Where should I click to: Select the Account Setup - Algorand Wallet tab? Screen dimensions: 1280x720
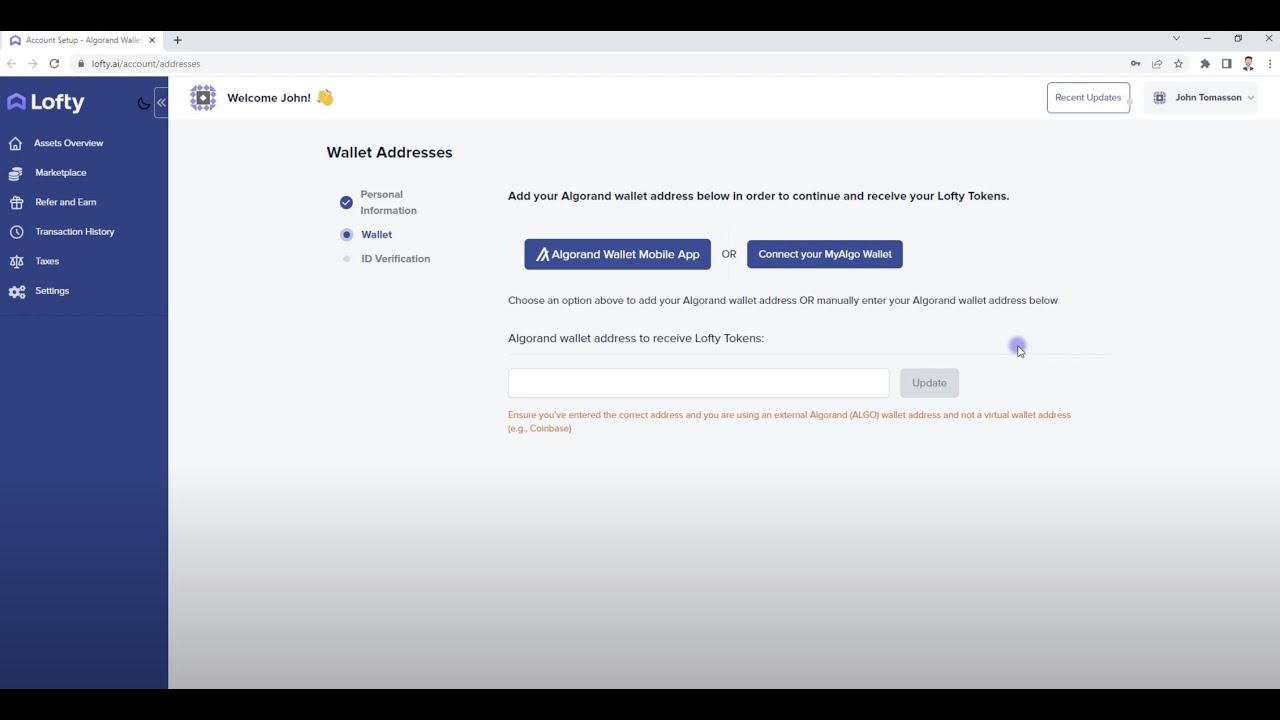[82, 40]
